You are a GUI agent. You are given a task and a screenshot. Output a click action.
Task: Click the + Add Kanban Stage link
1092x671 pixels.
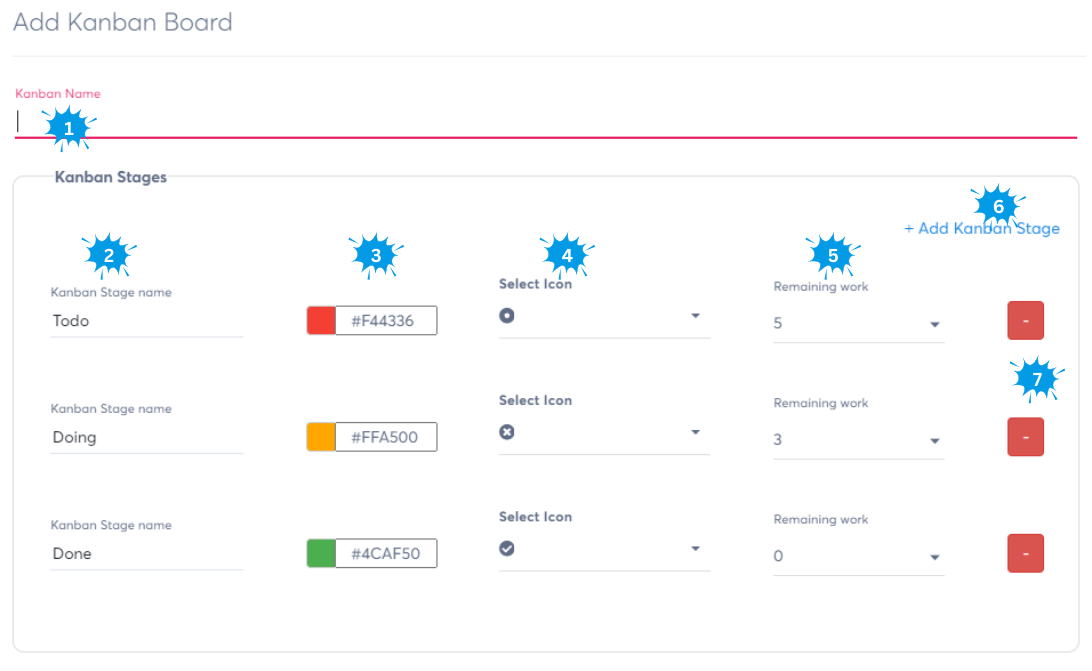click(981, 229)
